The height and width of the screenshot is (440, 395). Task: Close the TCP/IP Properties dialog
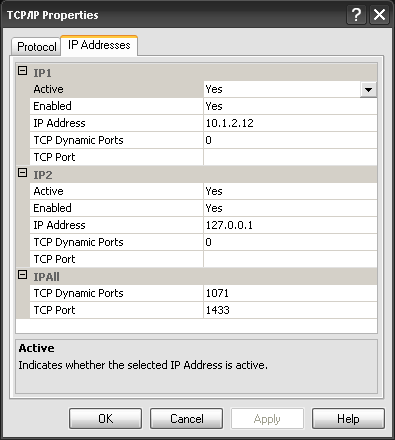point(379,15)
